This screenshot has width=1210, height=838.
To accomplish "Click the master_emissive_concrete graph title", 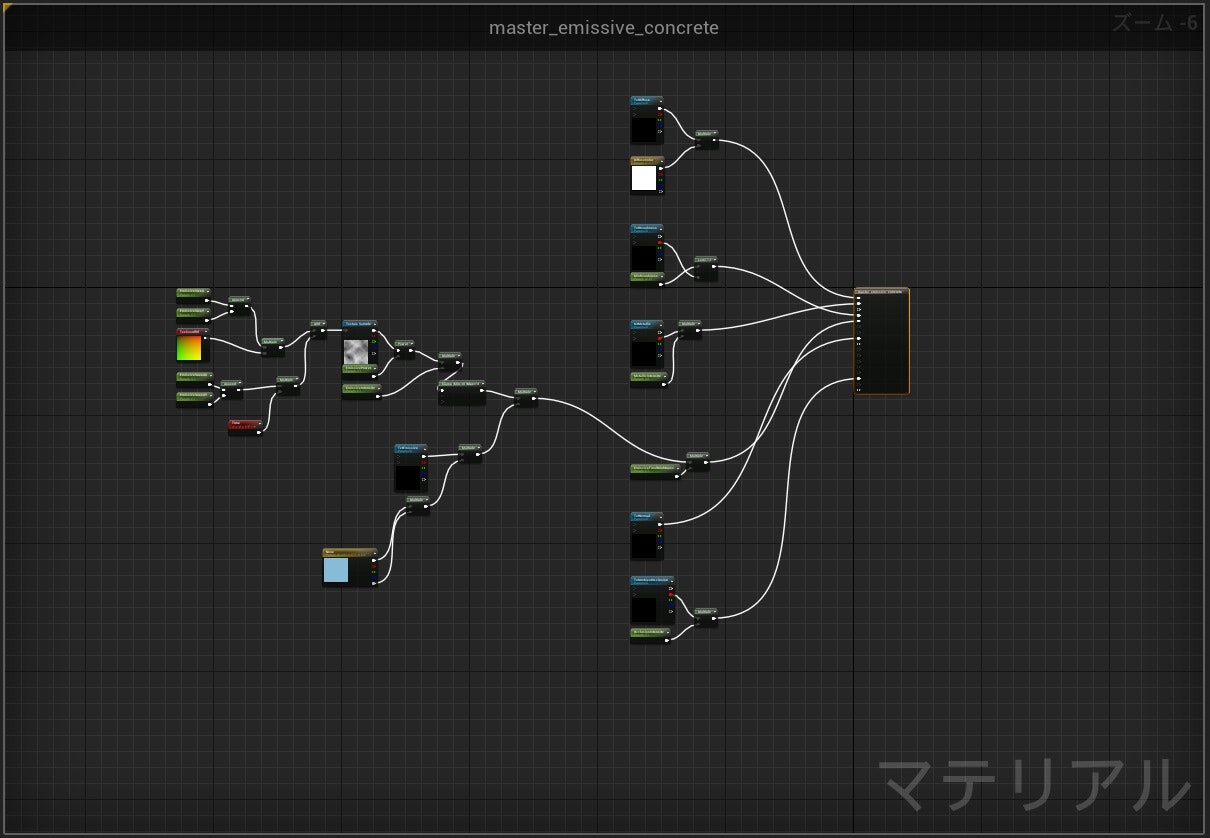I will (x=604, y=28).
